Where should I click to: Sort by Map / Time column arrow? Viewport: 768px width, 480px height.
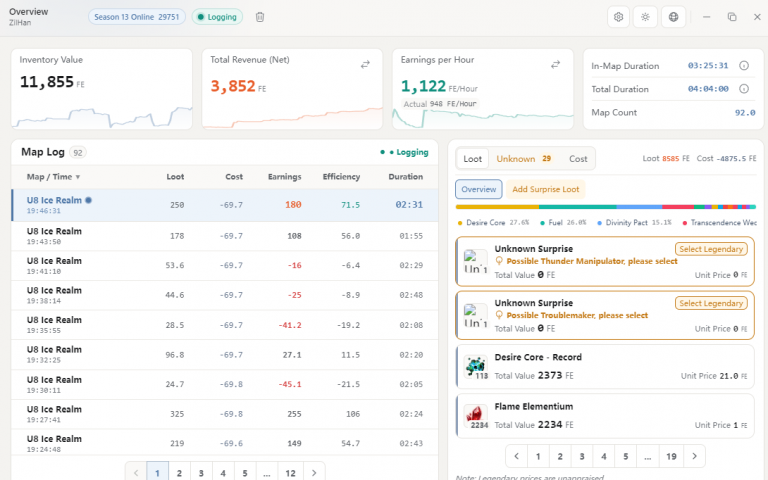(78, 177)
